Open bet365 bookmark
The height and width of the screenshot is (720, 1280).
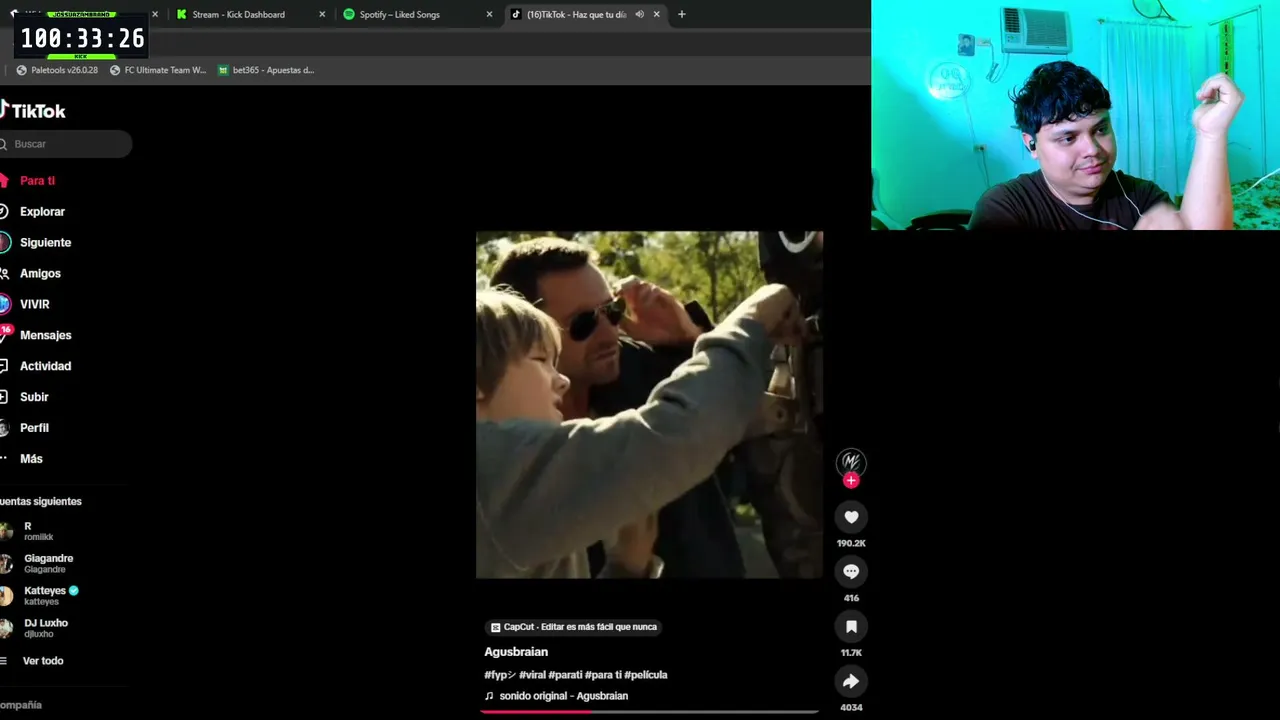[266, 70]
